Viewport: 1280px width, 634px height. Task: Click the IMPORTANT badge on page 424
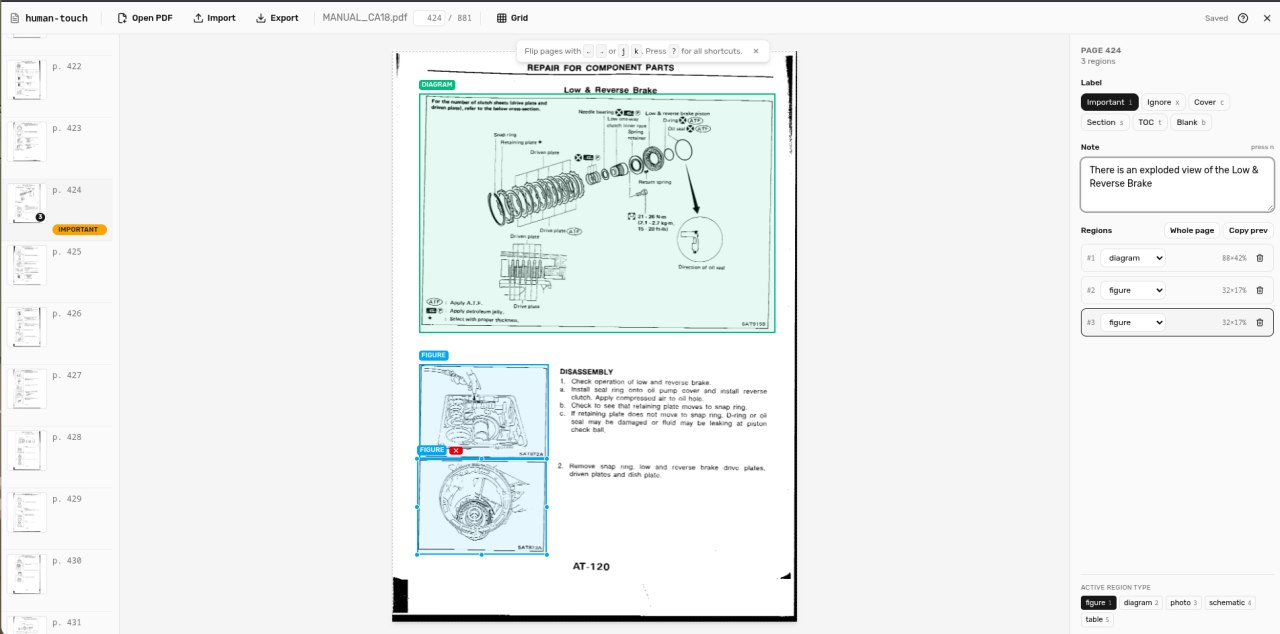point(79,230)
